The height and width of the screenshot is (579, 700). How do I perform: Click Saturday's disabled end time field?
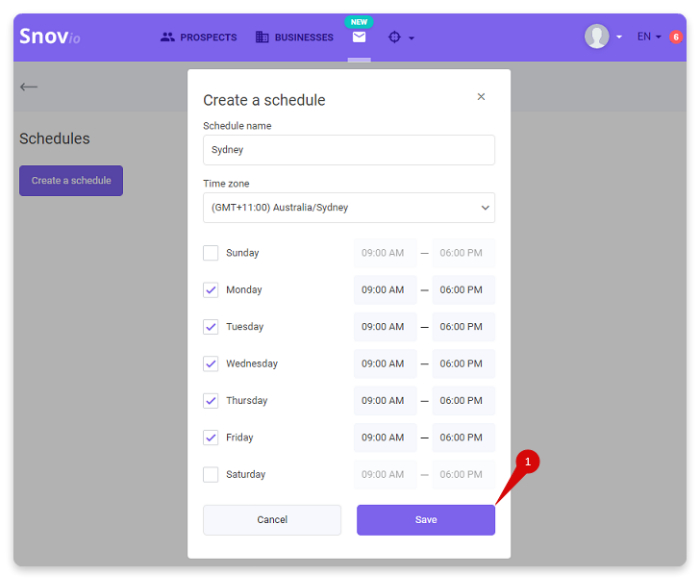click(x=463, y=474)
